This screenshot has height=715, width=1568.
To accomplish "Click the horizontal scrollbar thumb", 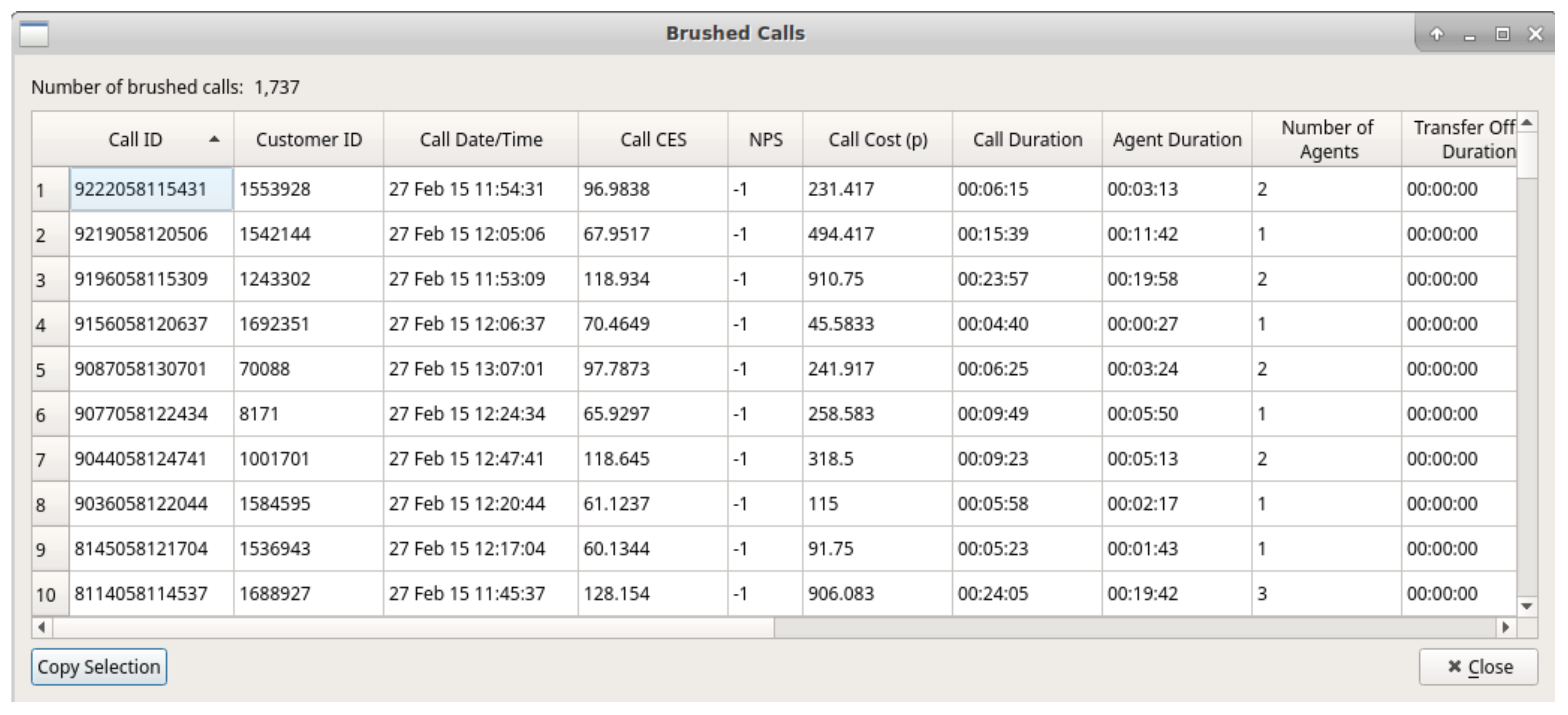I will pyautogui.click(x=414, y=627).
